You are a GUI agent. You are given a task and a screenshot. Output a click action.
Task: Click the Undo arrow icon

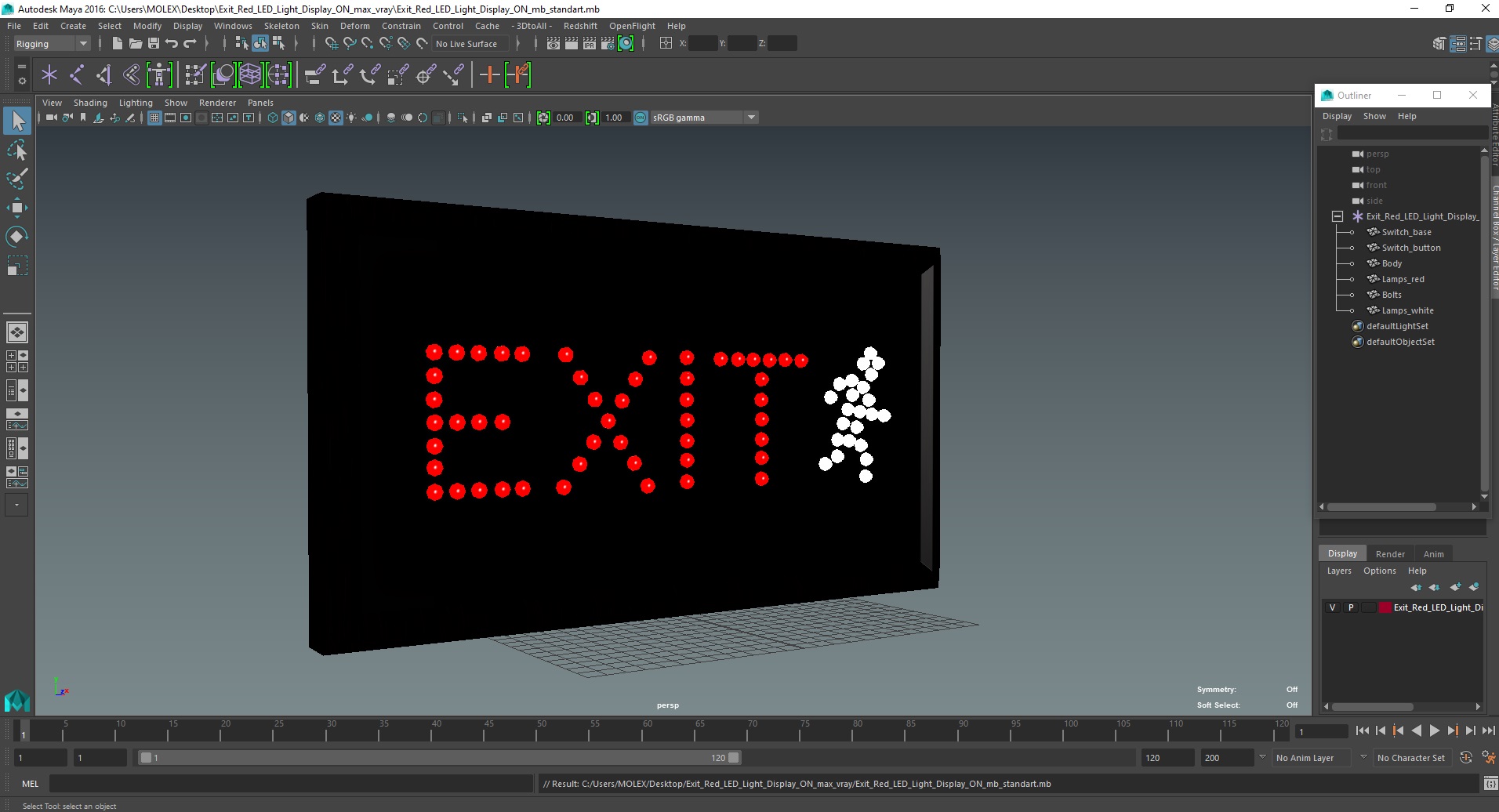172,44
